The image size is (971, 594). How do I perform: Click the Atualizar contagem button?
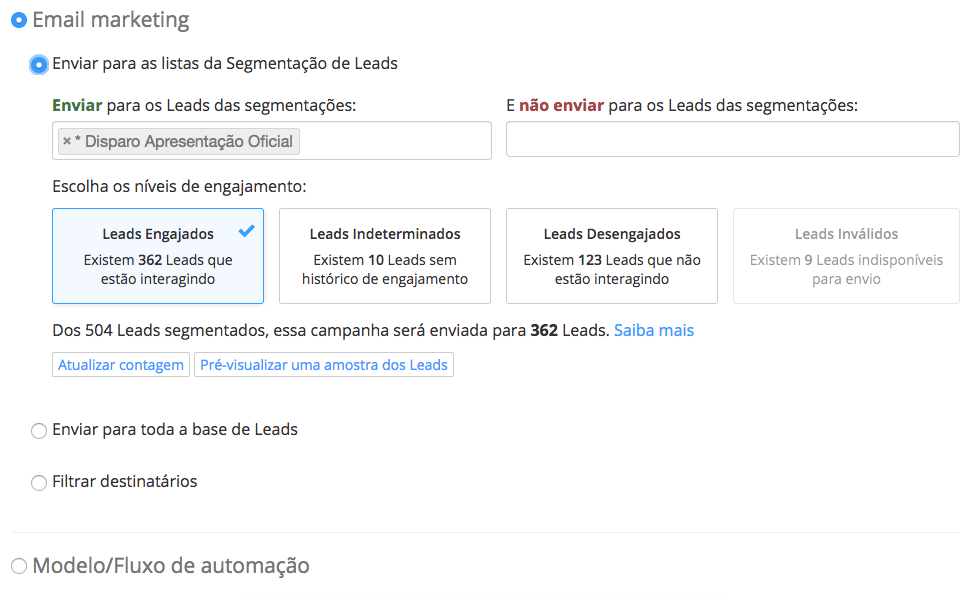tap(121, 365)
